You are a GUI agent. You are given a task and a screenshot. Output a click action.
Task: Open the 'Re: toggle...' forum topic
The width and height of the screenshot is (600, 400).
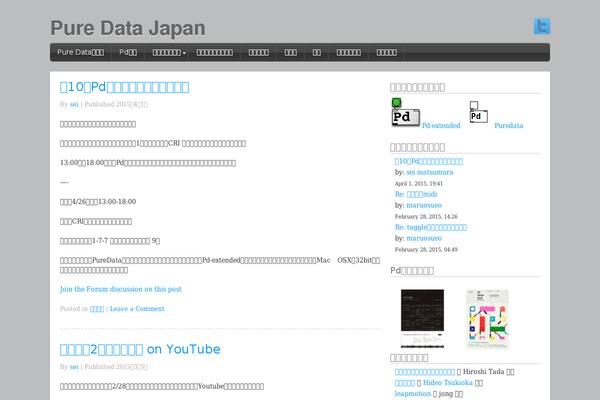(x=431, y=227)
